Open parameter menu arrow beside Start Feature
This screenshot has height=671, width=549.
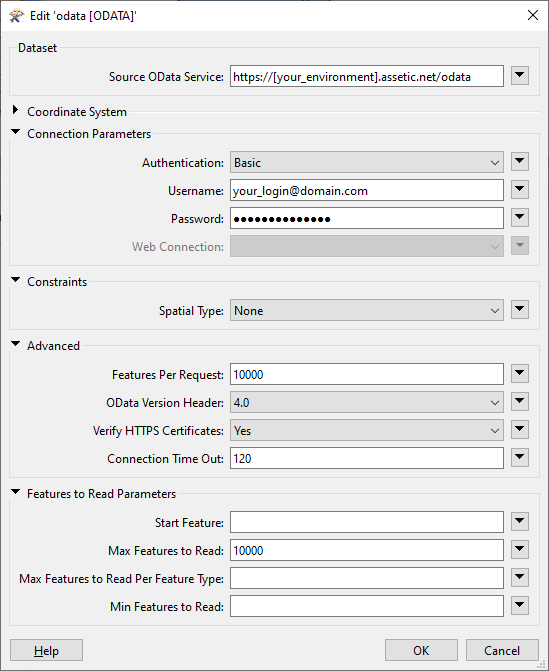click(519, 522)
